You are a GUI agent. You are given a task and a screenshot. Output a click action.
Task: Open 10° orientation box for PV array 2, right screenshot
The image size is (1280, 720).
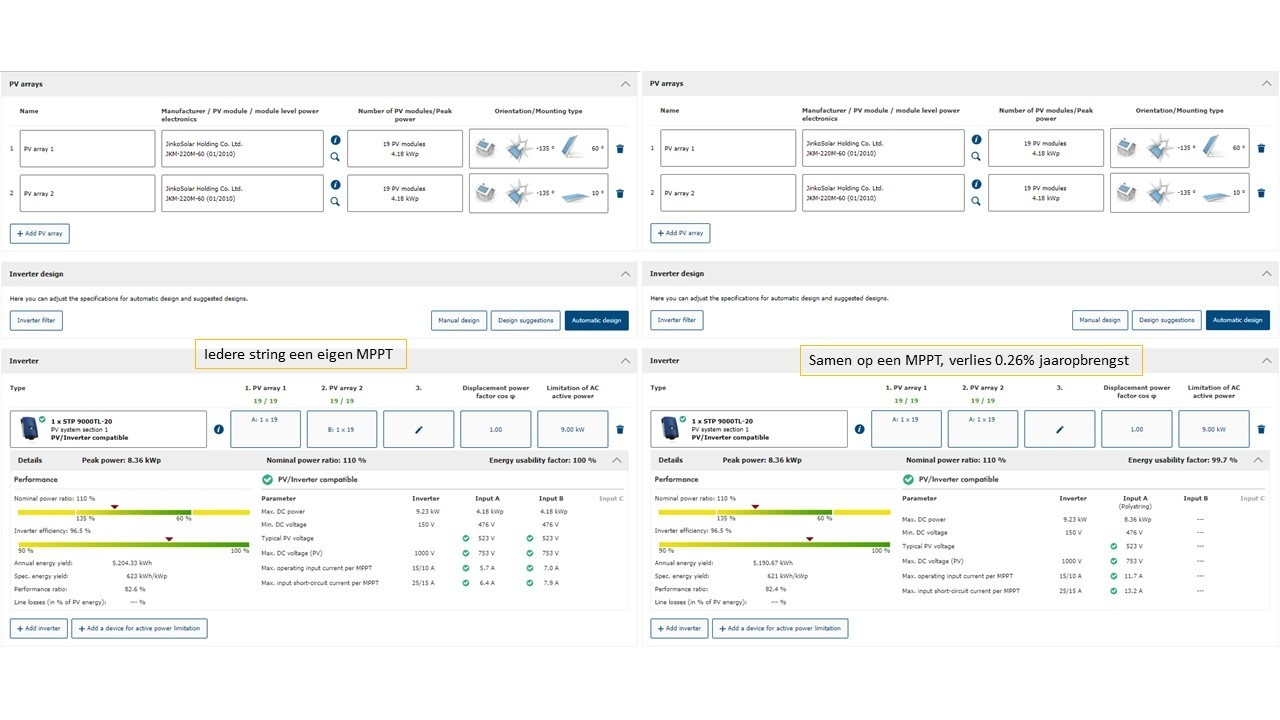[1180, 193]
